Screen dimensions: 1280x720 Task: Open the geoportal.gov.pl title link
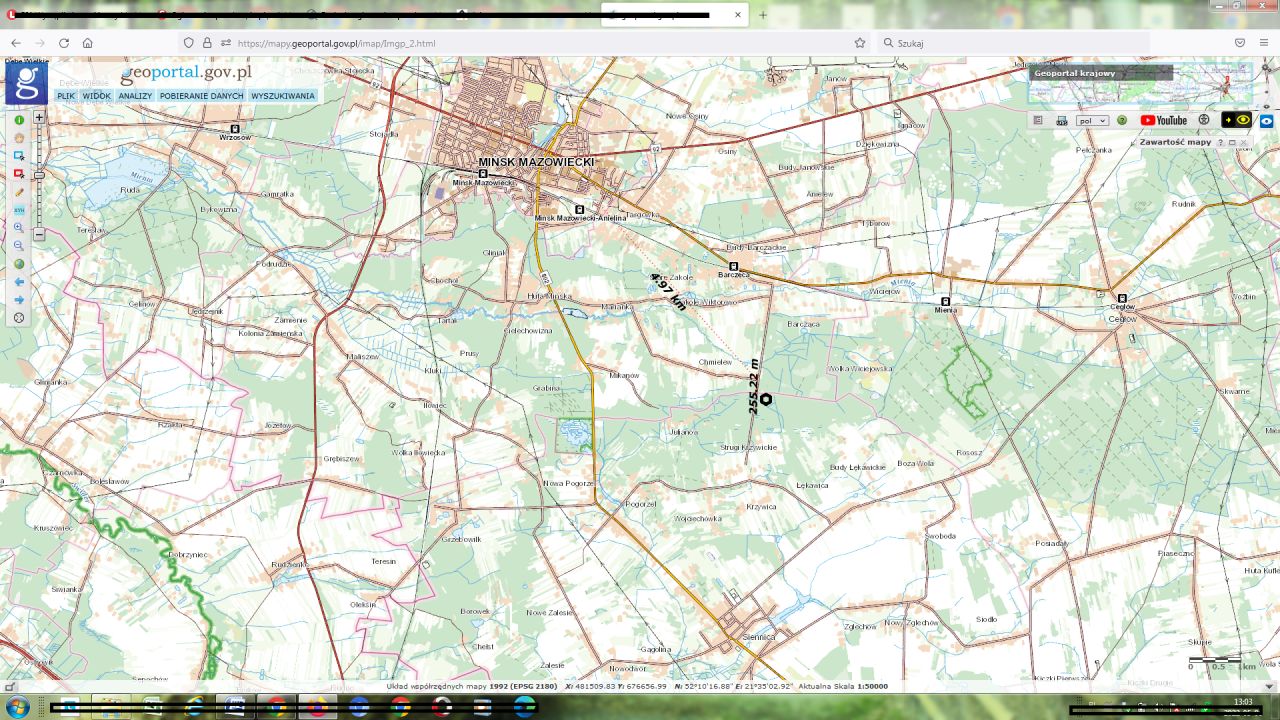tap(186, 73)
